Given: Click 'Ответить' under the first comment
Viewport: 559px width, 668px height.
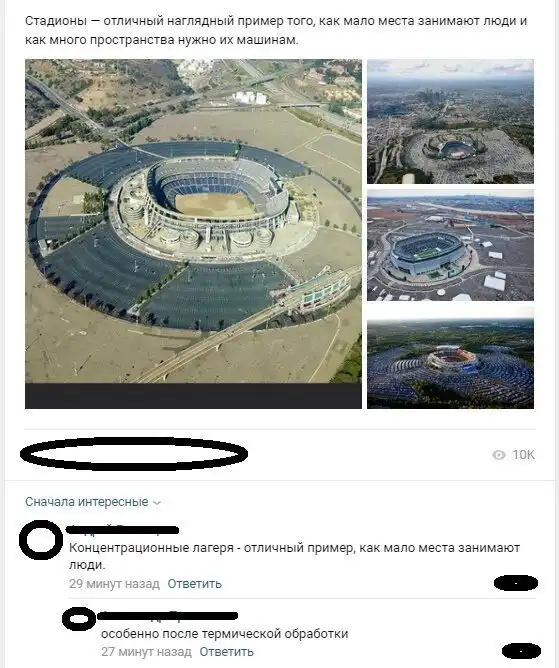Looking at the screenshot, I should tap(194, 584).
